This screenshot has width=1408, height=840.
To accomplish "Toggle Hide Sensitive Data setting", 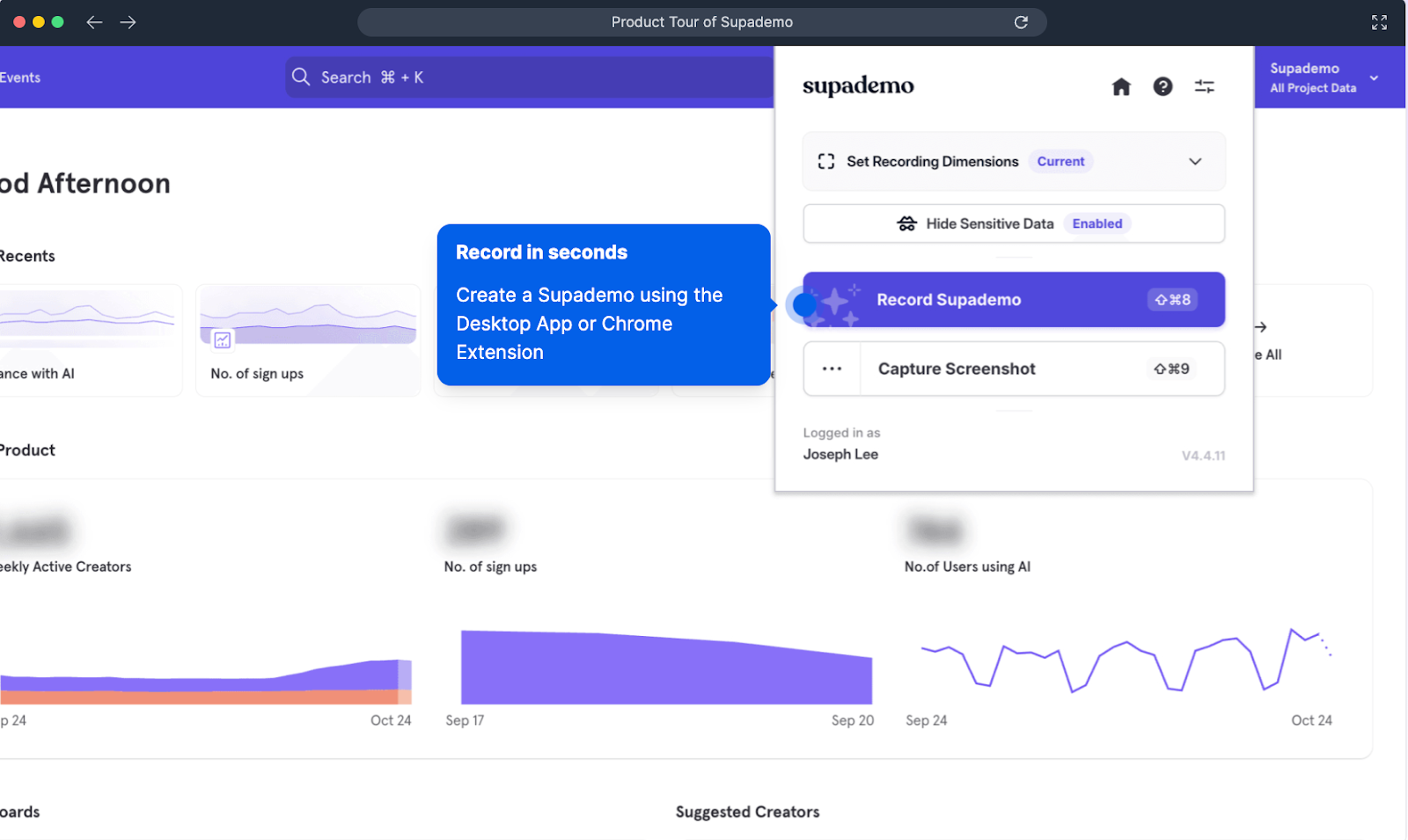I will [1014, 223].
